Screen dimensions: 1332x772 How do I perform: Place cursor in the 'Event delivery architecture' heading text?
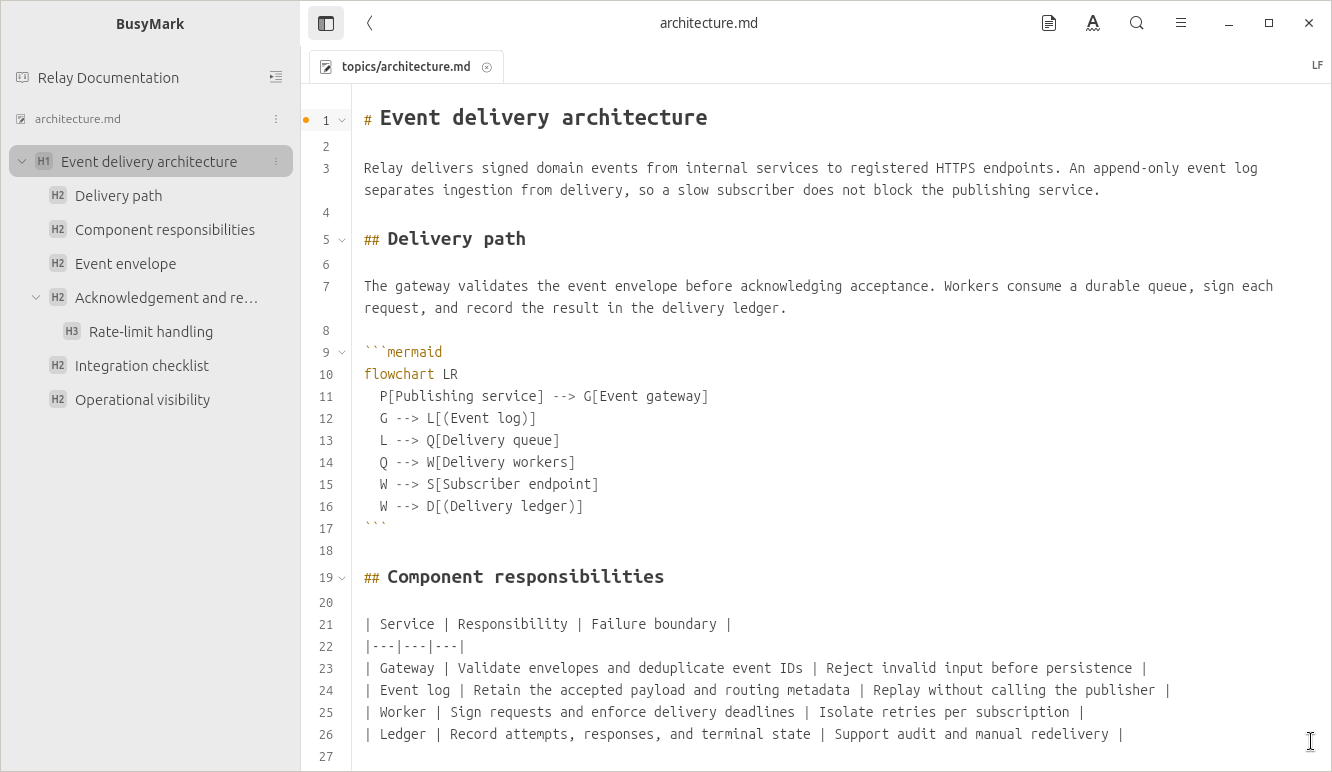(x=543, y=117)
